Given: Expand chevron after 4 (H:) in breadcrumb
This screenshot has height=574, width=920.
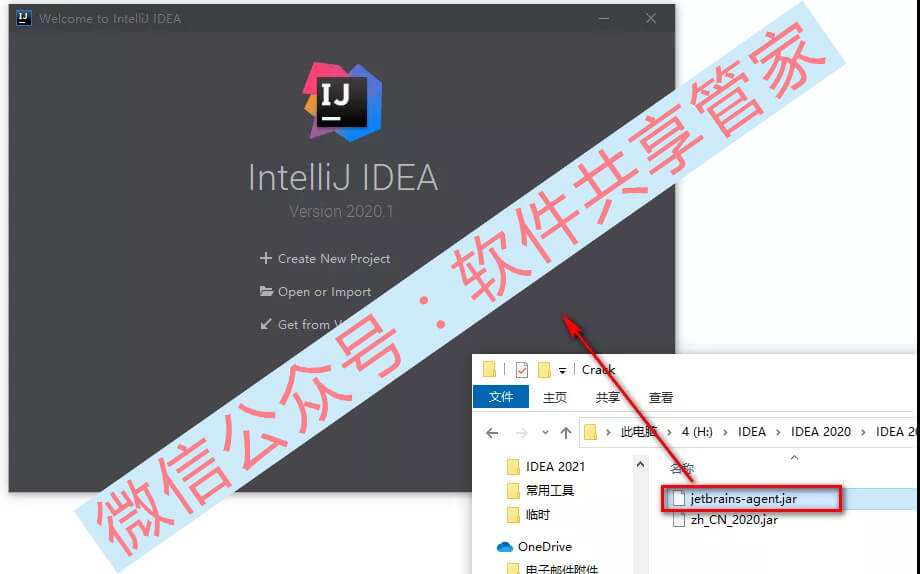Looking at the screenshot, I should point(725,433).
